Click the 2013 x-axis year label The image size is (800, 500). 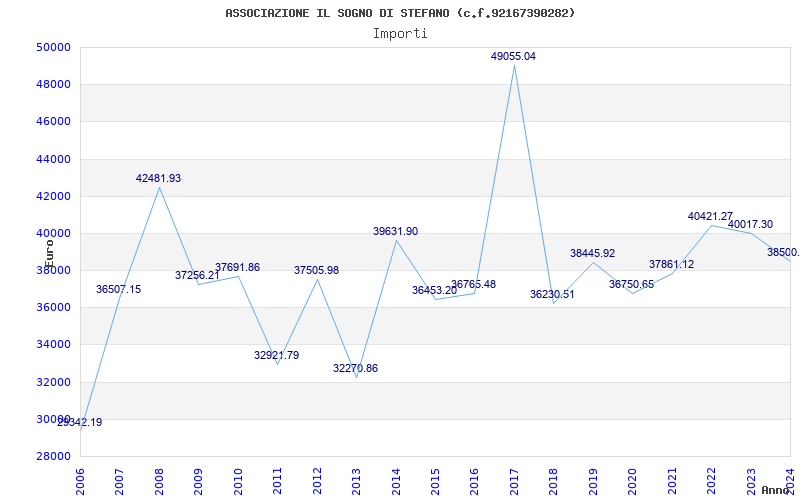[356, 482]
